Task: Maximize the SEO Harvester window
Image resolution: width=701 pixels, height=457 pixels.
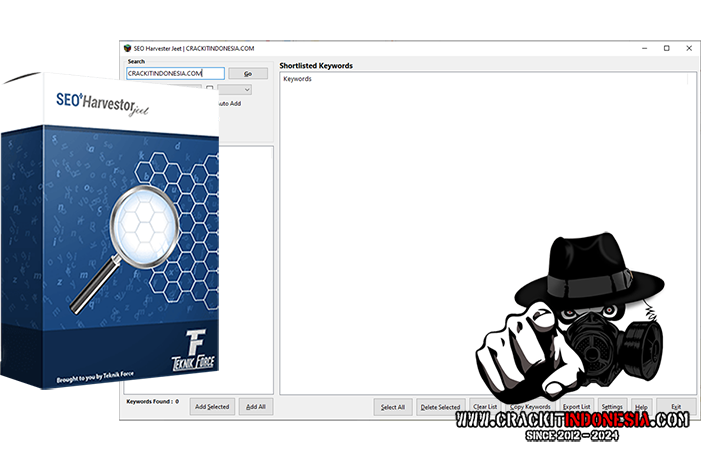Action: point(666,48)
